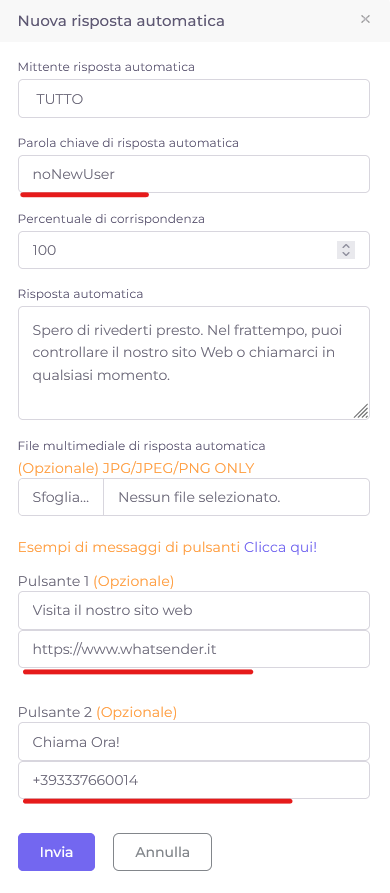390x893 pixels.
Task: Click the text area resize handle icon
Action: 361,411
